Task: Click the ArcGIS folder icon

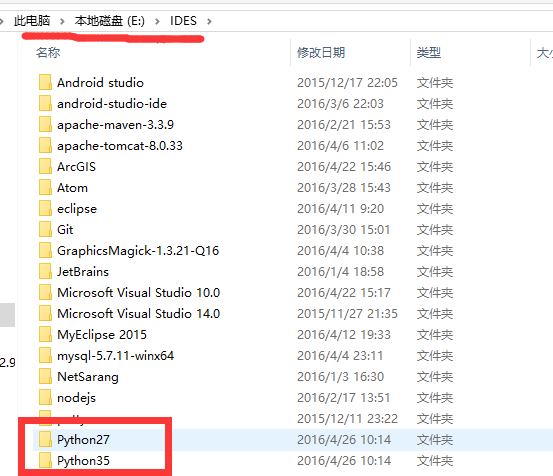Action: [x=45, y=166]
